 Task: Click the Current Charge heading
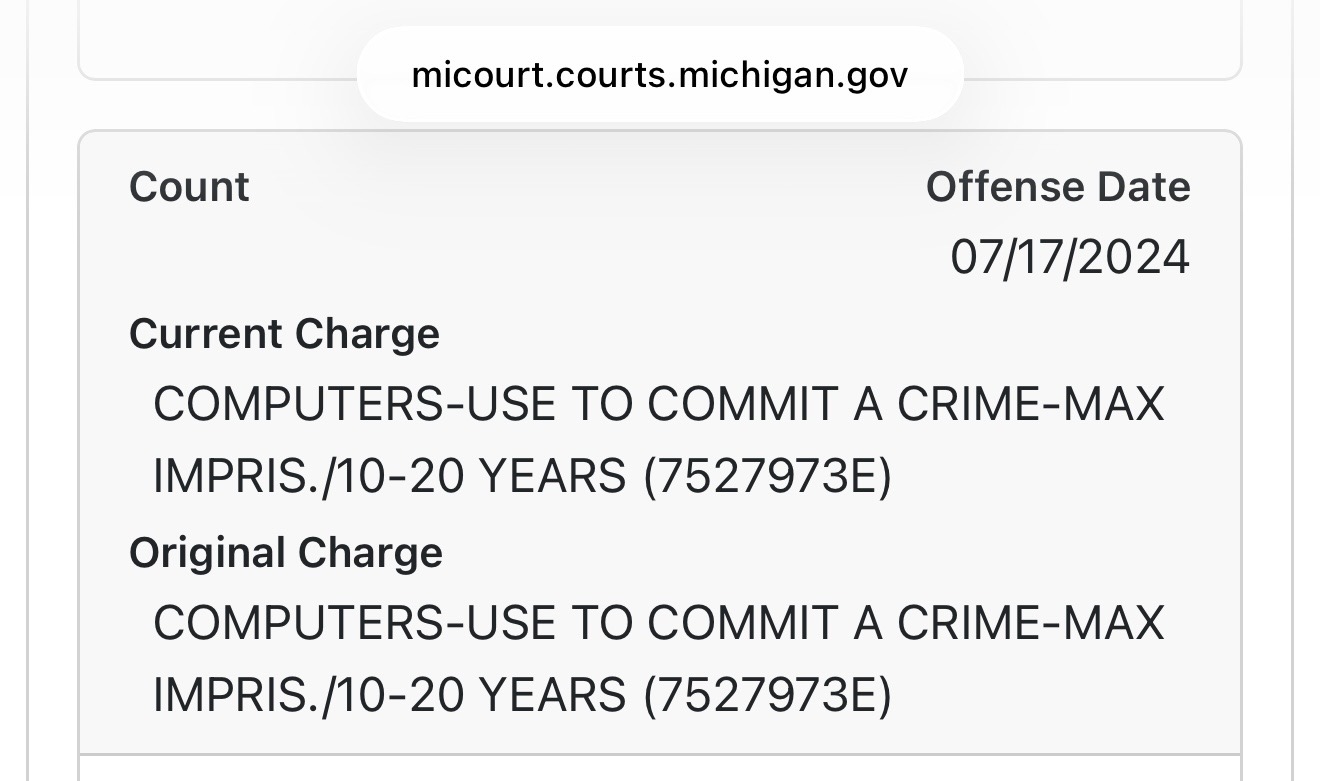point(284,334)
